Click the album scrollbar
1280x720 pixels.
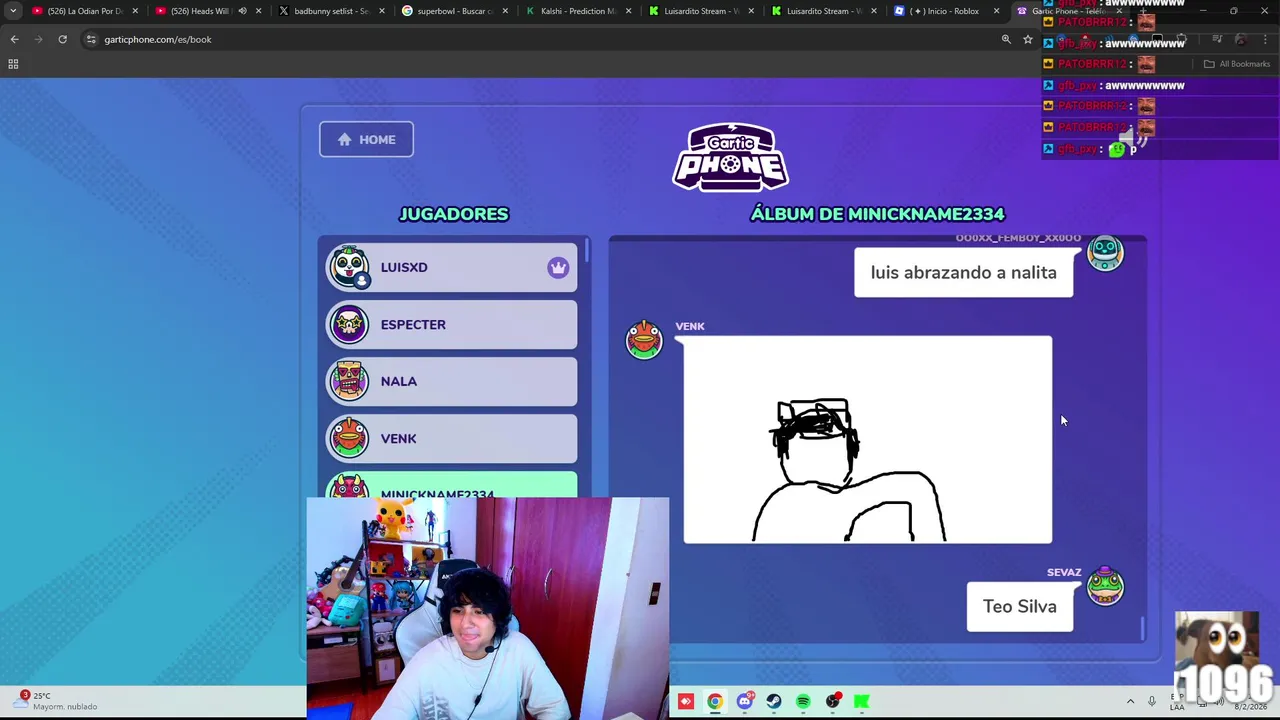pyautogui.click(x=1143, y=628)
